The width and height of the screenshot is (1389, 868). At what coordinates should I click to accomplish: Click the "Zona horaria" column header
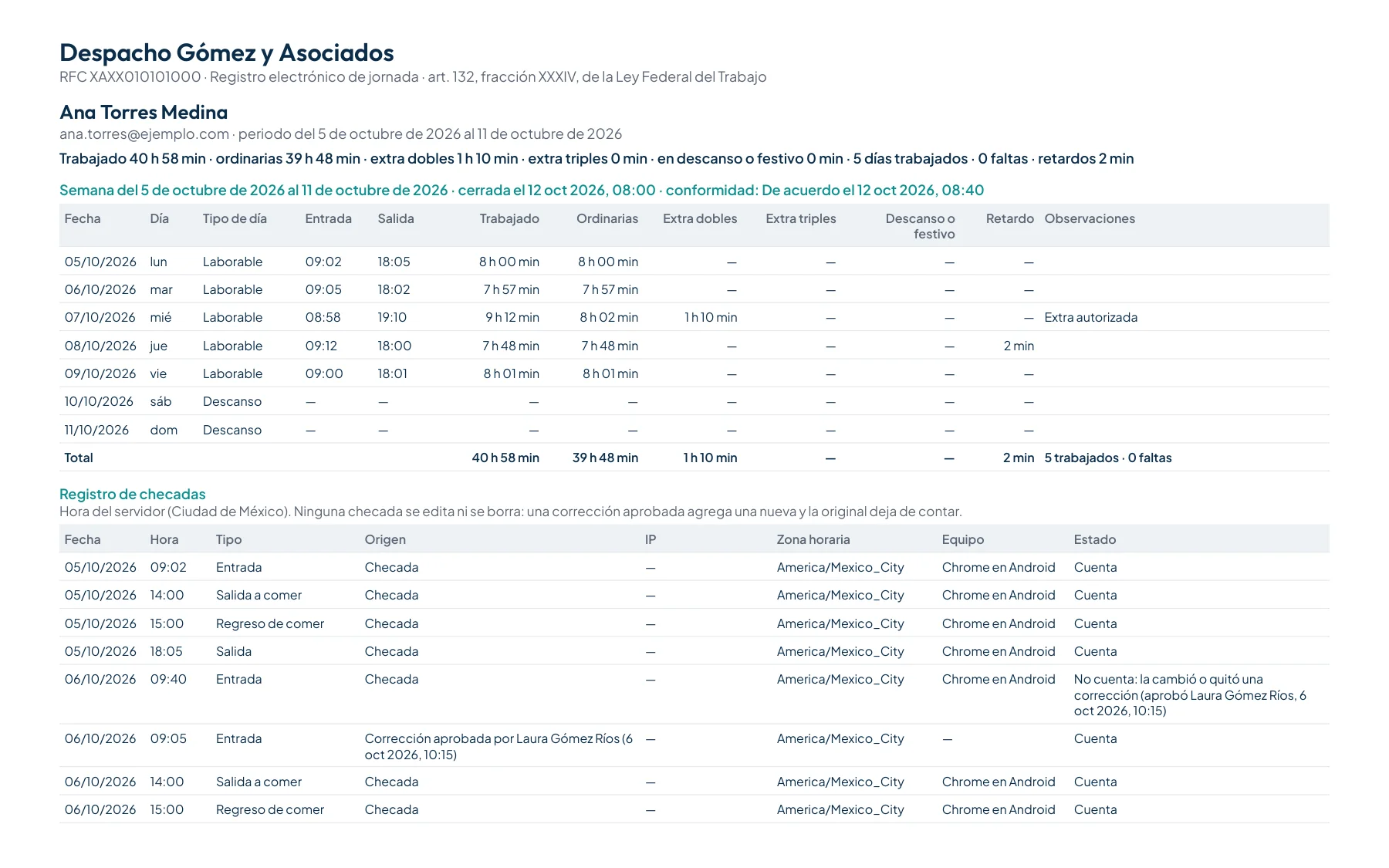click(813, 540)
